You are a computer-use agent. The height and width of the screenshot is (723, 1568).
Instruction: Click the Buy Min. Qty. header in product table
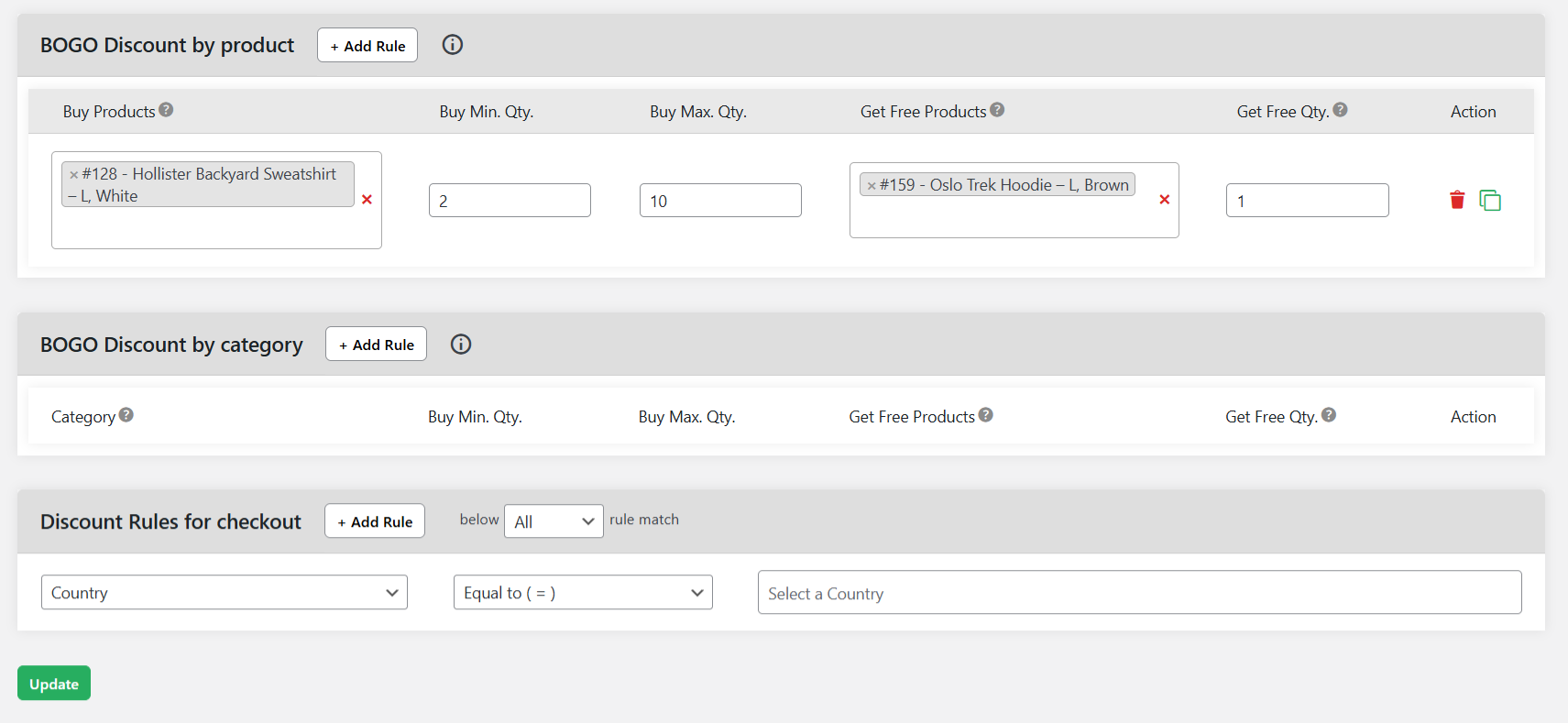coord(486,111)
